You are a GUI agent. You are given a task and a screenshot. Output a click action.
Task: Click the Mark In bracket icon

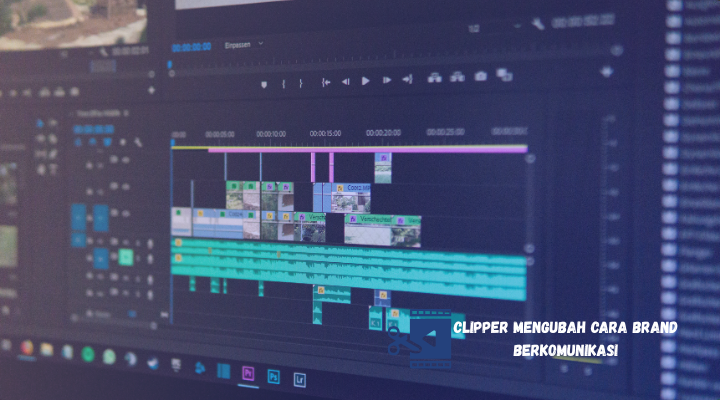(283, 84)
